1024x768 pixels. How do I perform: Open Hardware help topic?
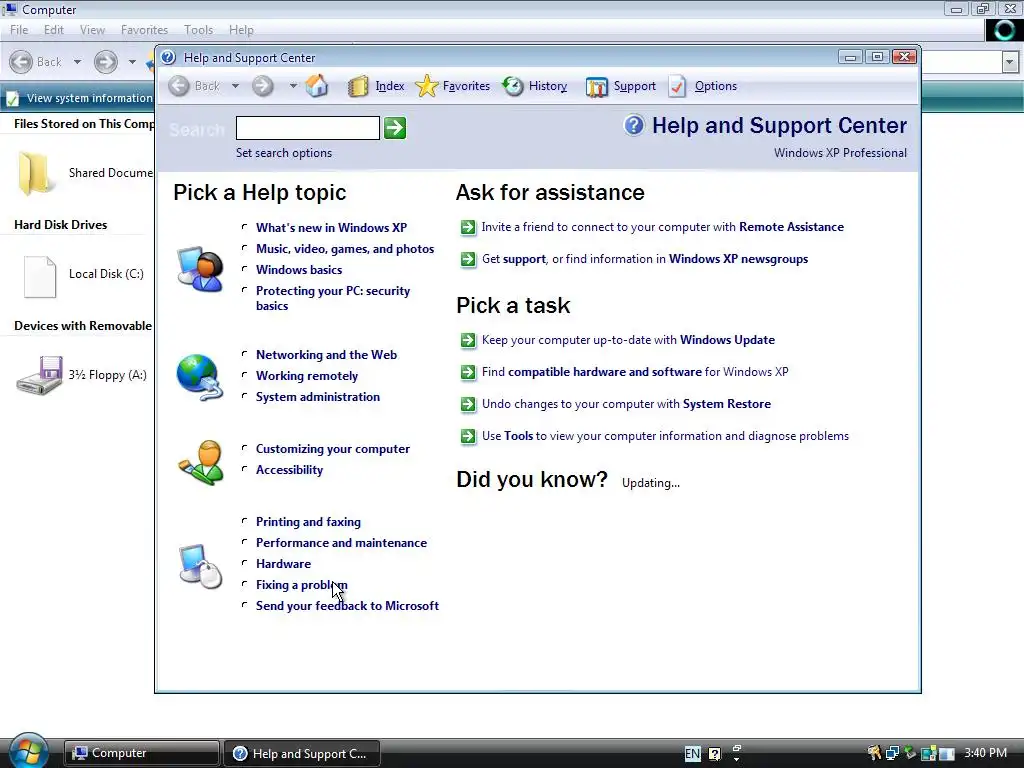[x=283, y=564]
